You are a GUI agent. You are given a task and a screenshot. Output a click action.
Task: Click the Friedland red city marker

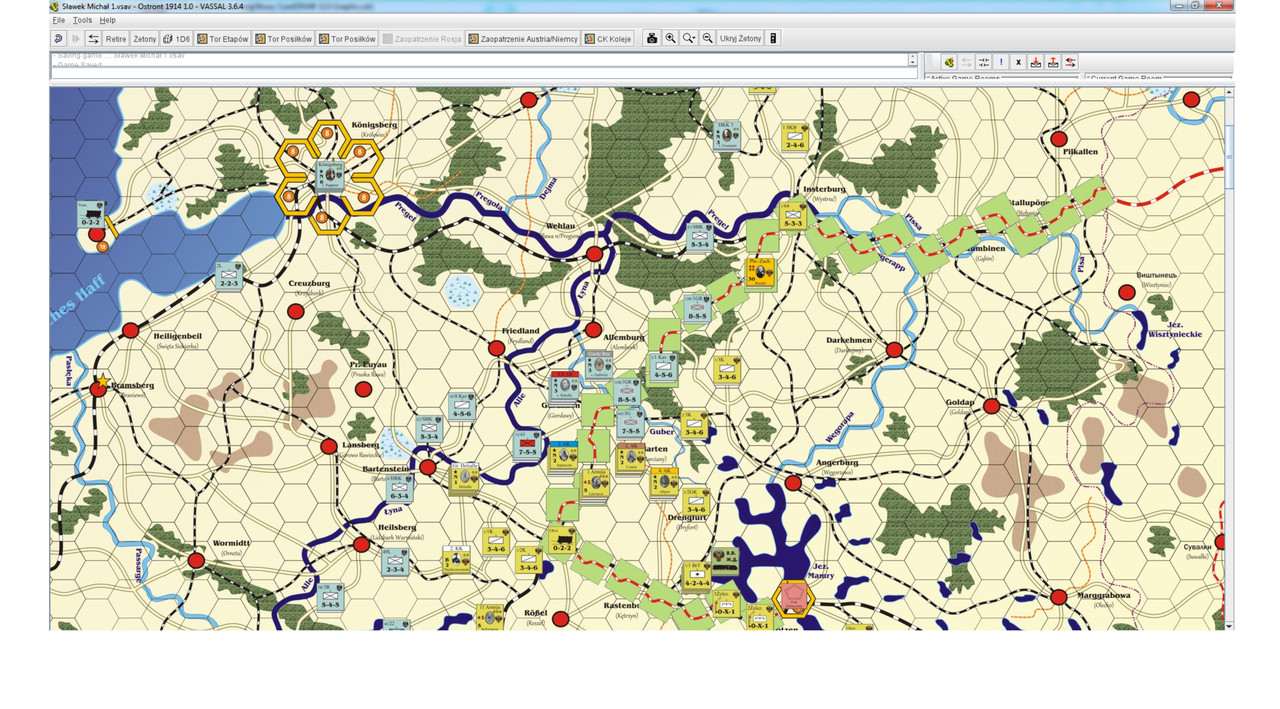coord(496,348)
